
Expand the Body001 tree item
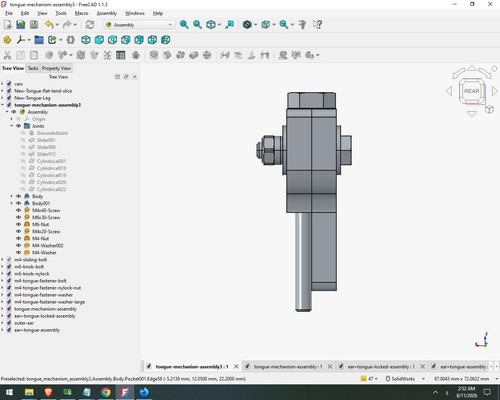tap(12, 203)
